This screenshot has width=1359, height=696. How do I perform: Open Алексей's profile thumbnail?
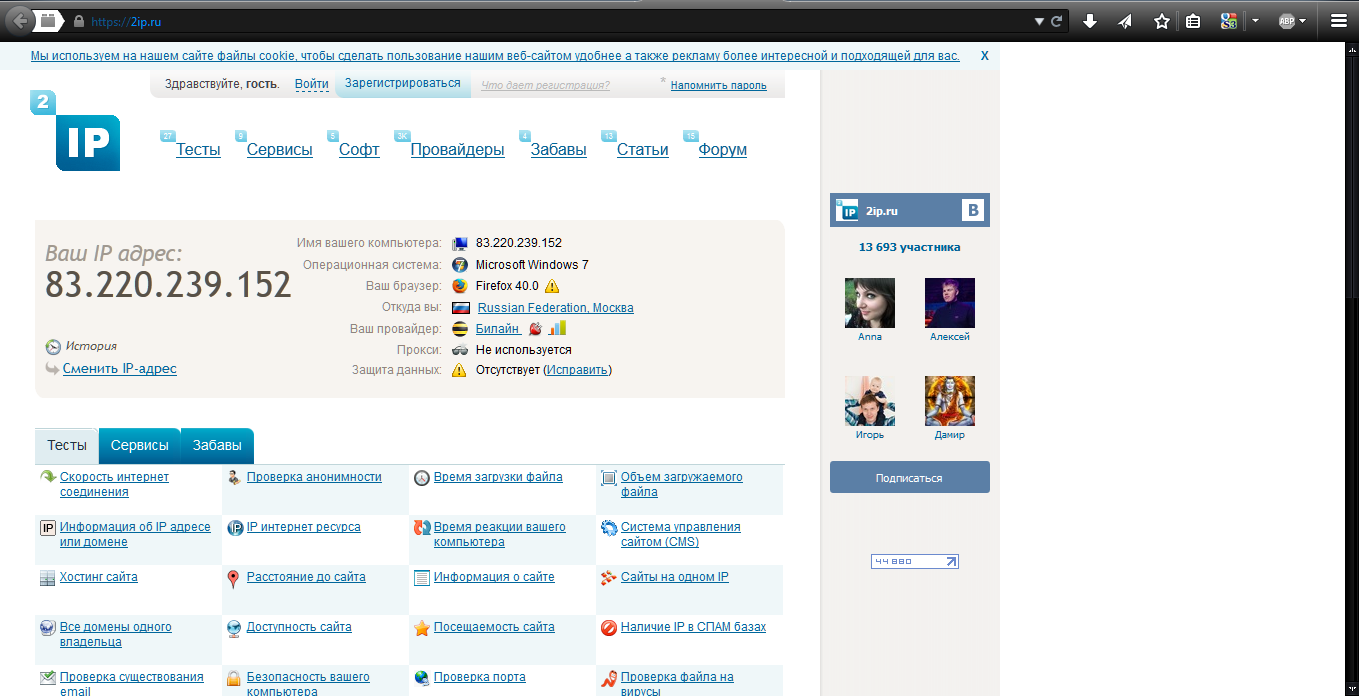point(950,303)
